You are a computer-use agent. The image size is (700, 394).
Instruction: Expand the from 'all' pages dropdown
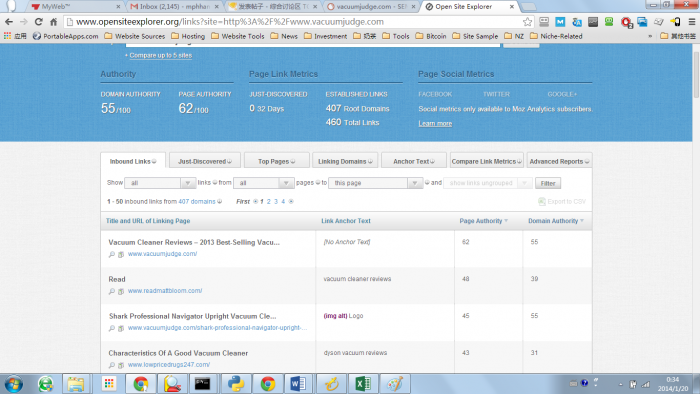[263, 183]
